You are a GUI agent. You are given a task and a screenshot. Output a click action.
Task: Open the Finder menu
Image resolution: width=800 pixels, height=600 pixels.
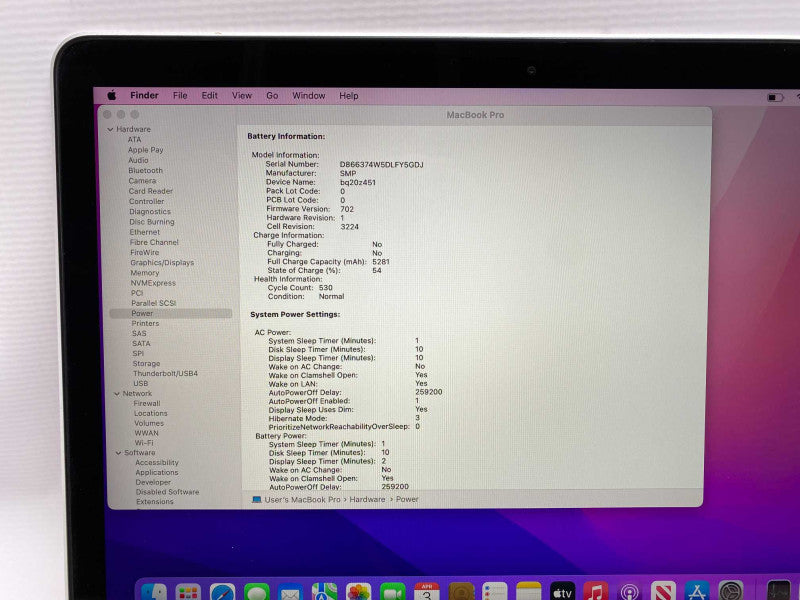(x=144, y=95)
